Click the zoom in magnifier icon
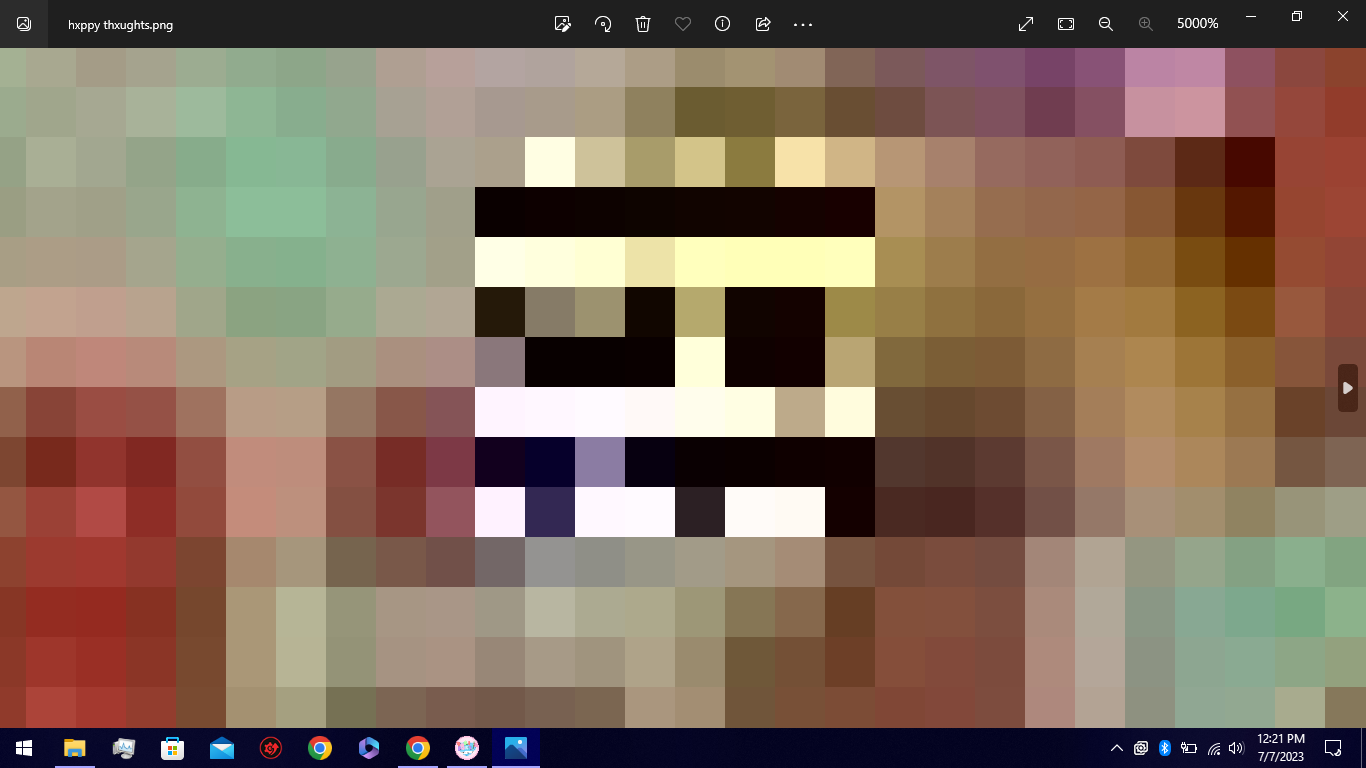This screenshot has width=1366, height=768. tap(1146, 24)
